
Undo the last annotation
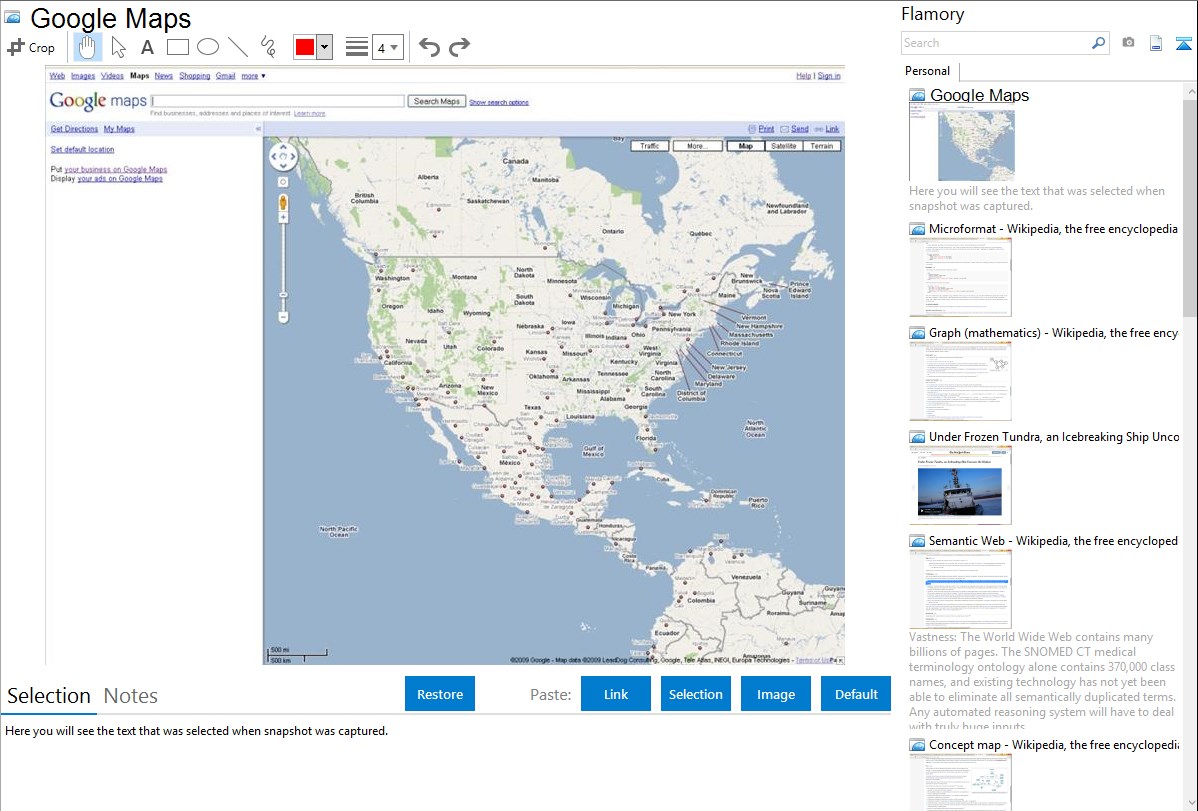tap(429, 47)
